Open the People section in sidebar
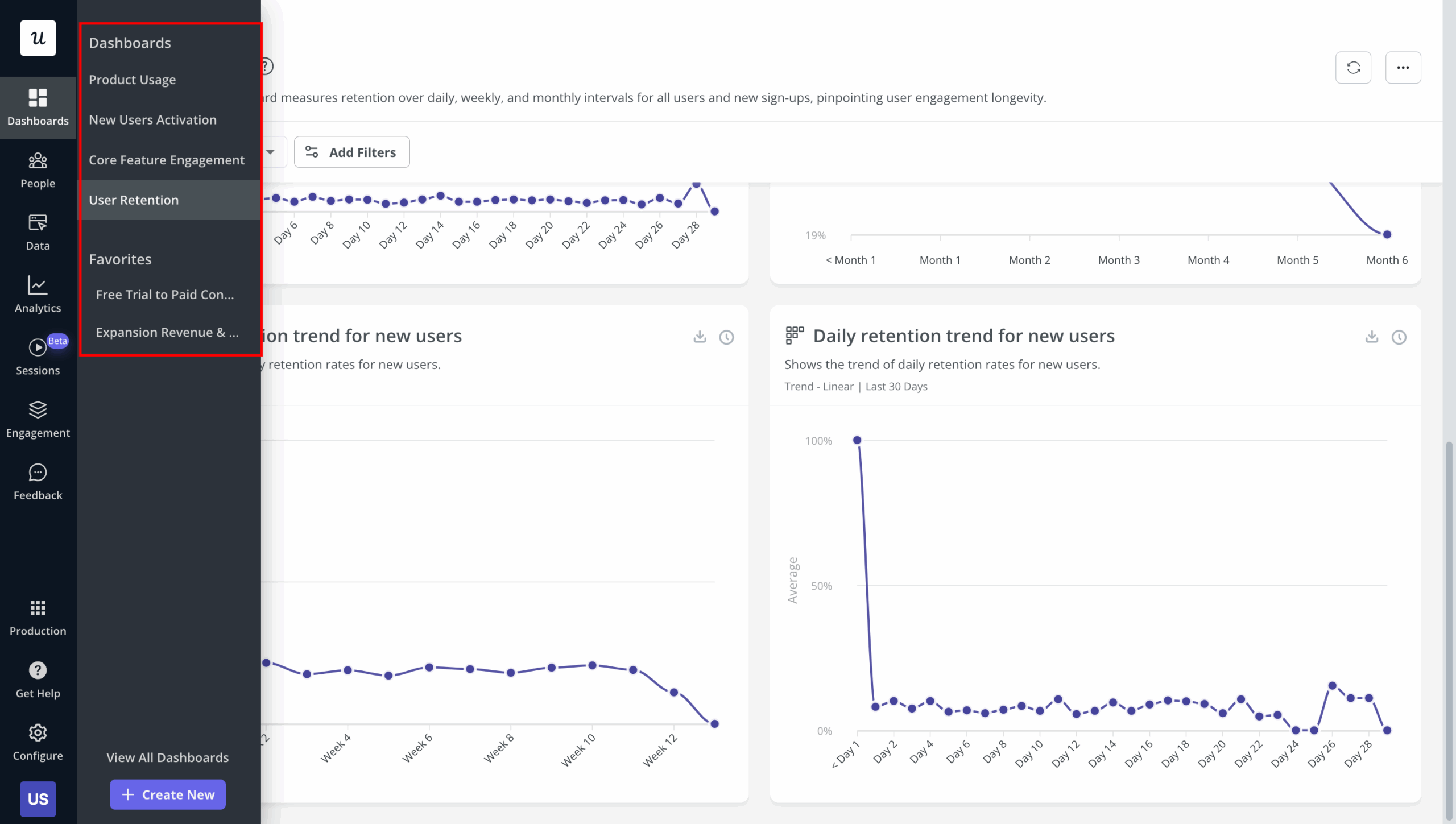 click(x=38, y=170)
